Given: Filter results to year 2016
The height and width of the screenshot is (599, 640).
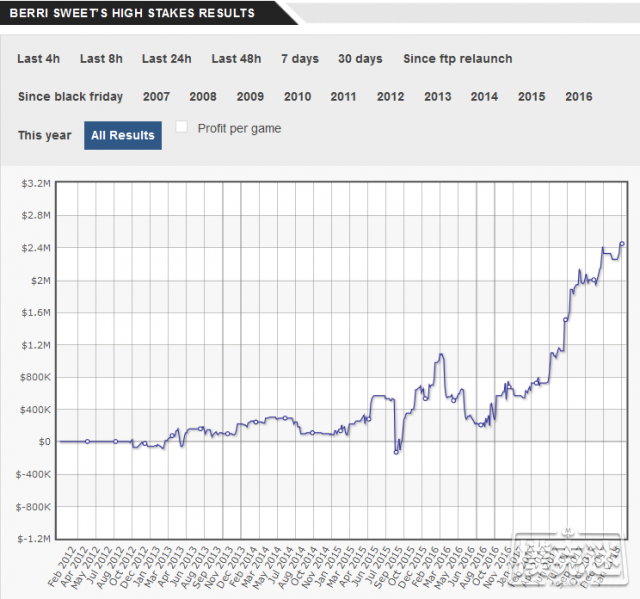Looking at the screenshot, I should [x=579, y=97].
